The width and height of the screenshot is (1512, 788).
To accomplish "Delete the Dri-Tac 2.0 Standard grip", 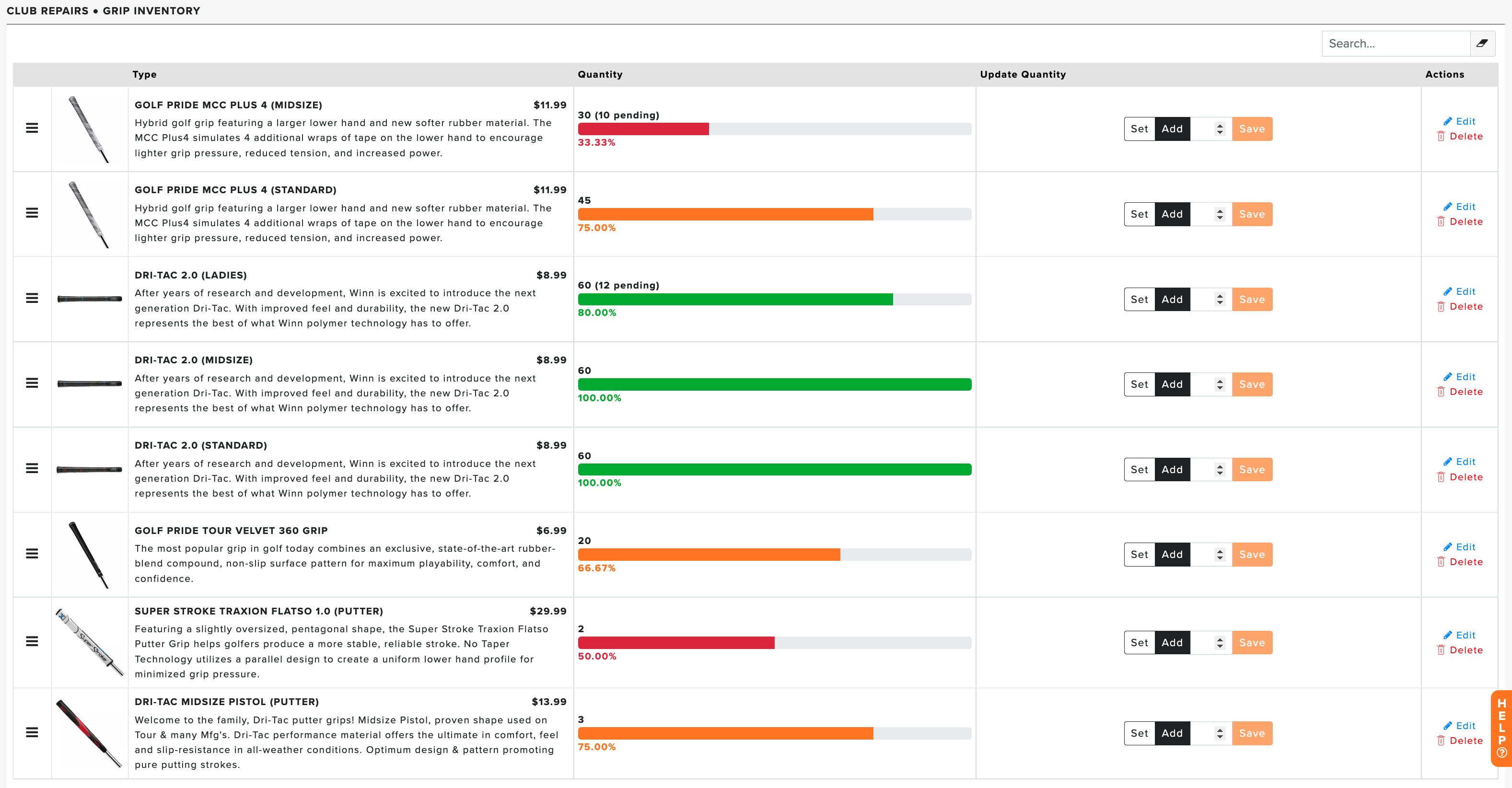I will pyautogui.click(x=1460, y=477).
